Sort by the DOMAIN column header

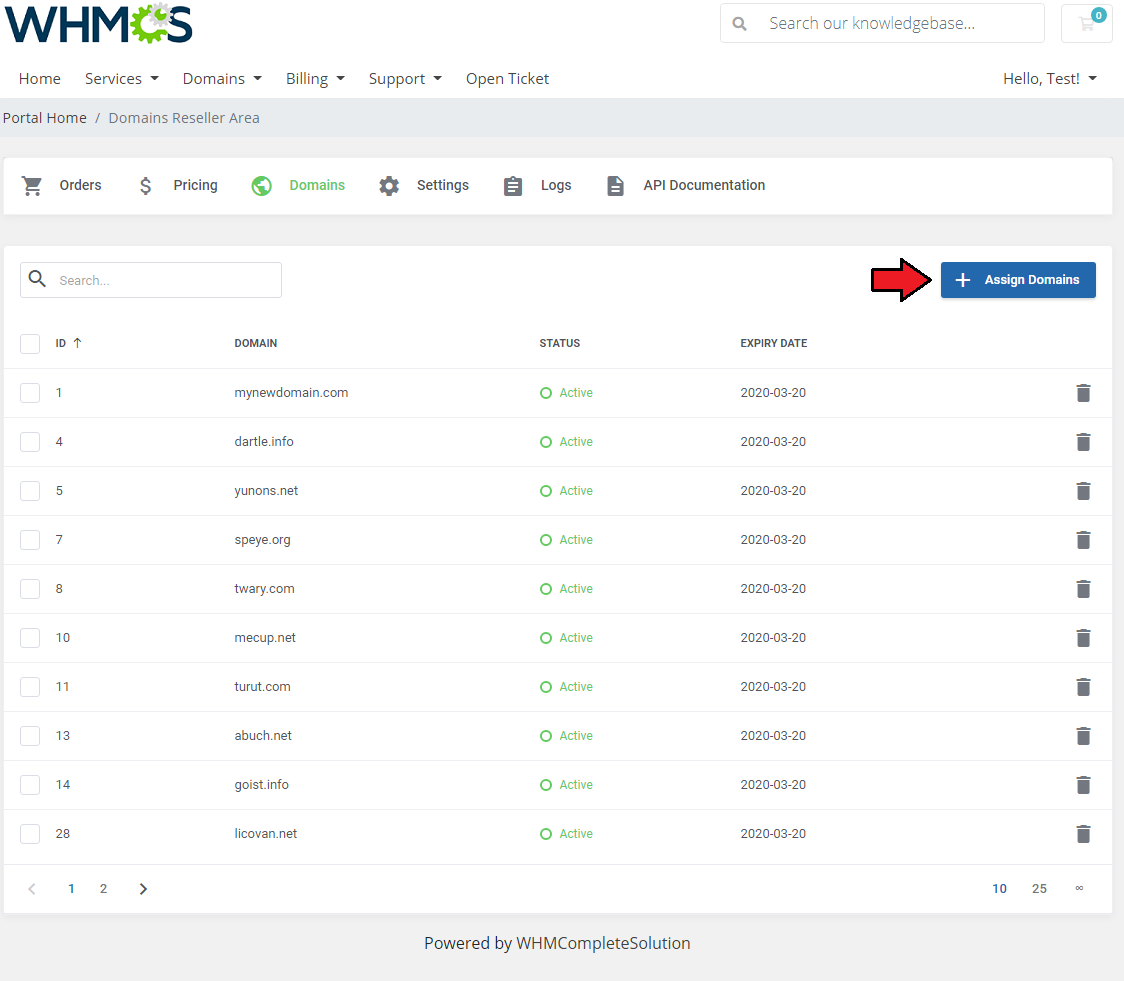(x=255, y=343)
